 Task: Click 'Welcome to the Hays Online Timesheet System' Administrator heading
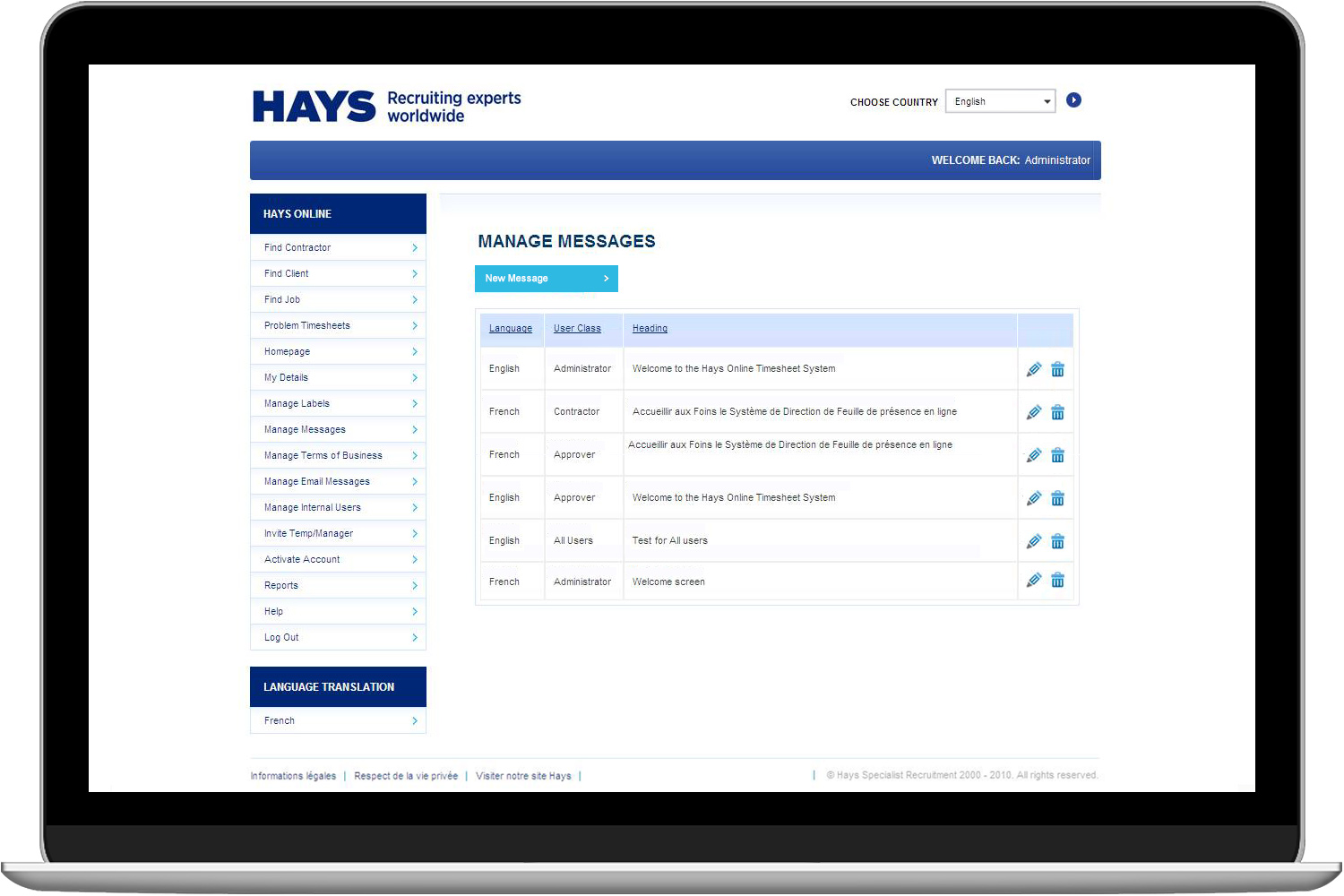[x=734, y=368]
